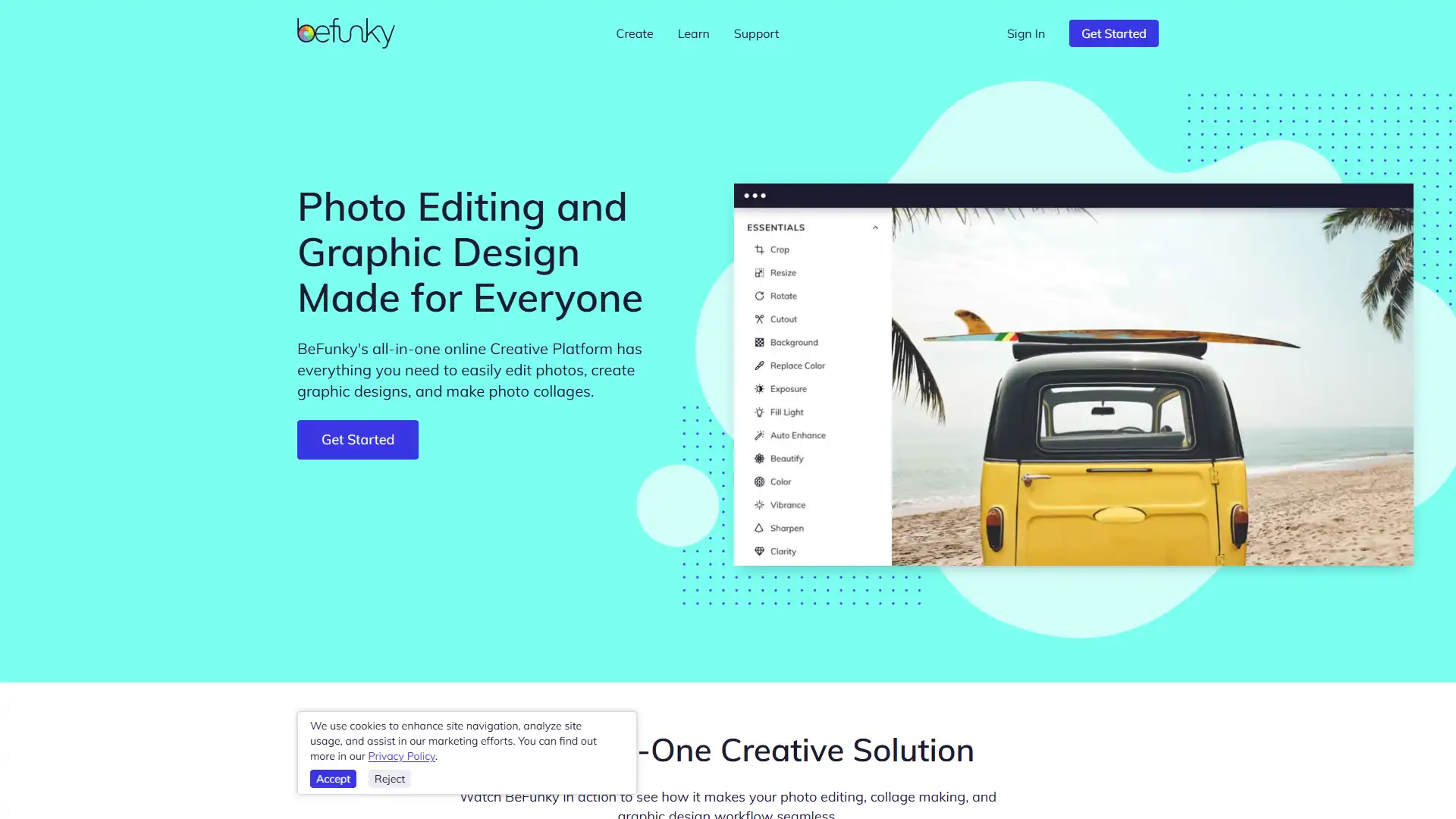Toggle the Exposure adjustment tool
1456x819 pixels.
pyautogui.click(x=787, y=389)
